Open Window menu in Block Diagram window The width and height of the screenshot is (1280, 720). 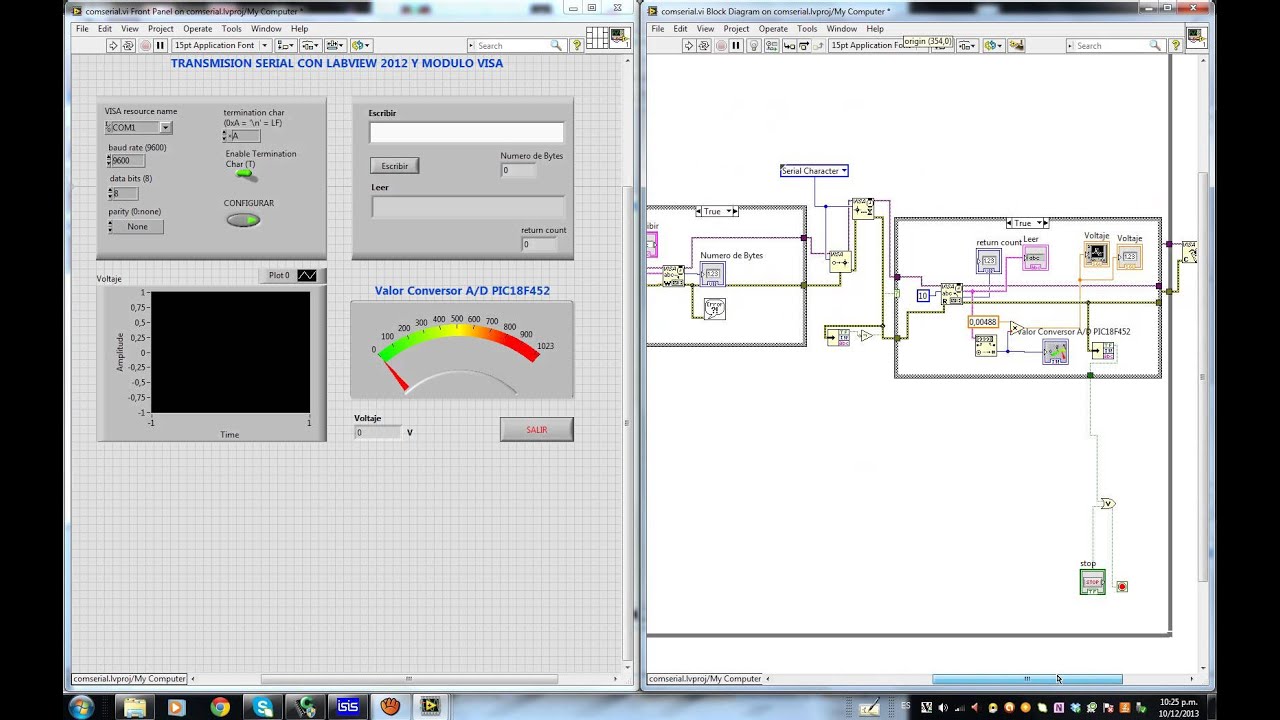tap(841, 29)
